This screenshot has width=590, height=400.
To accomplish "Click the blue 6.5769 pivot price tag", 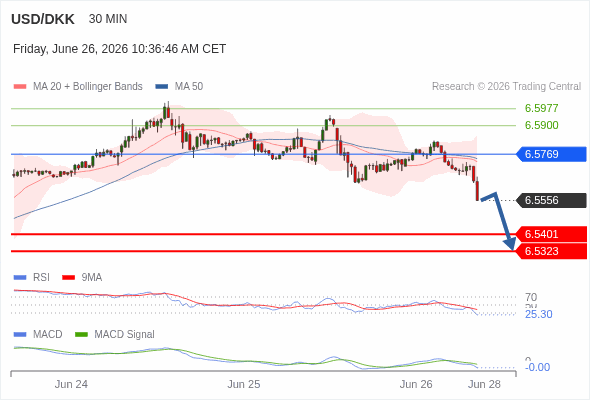I will [552, 154].
